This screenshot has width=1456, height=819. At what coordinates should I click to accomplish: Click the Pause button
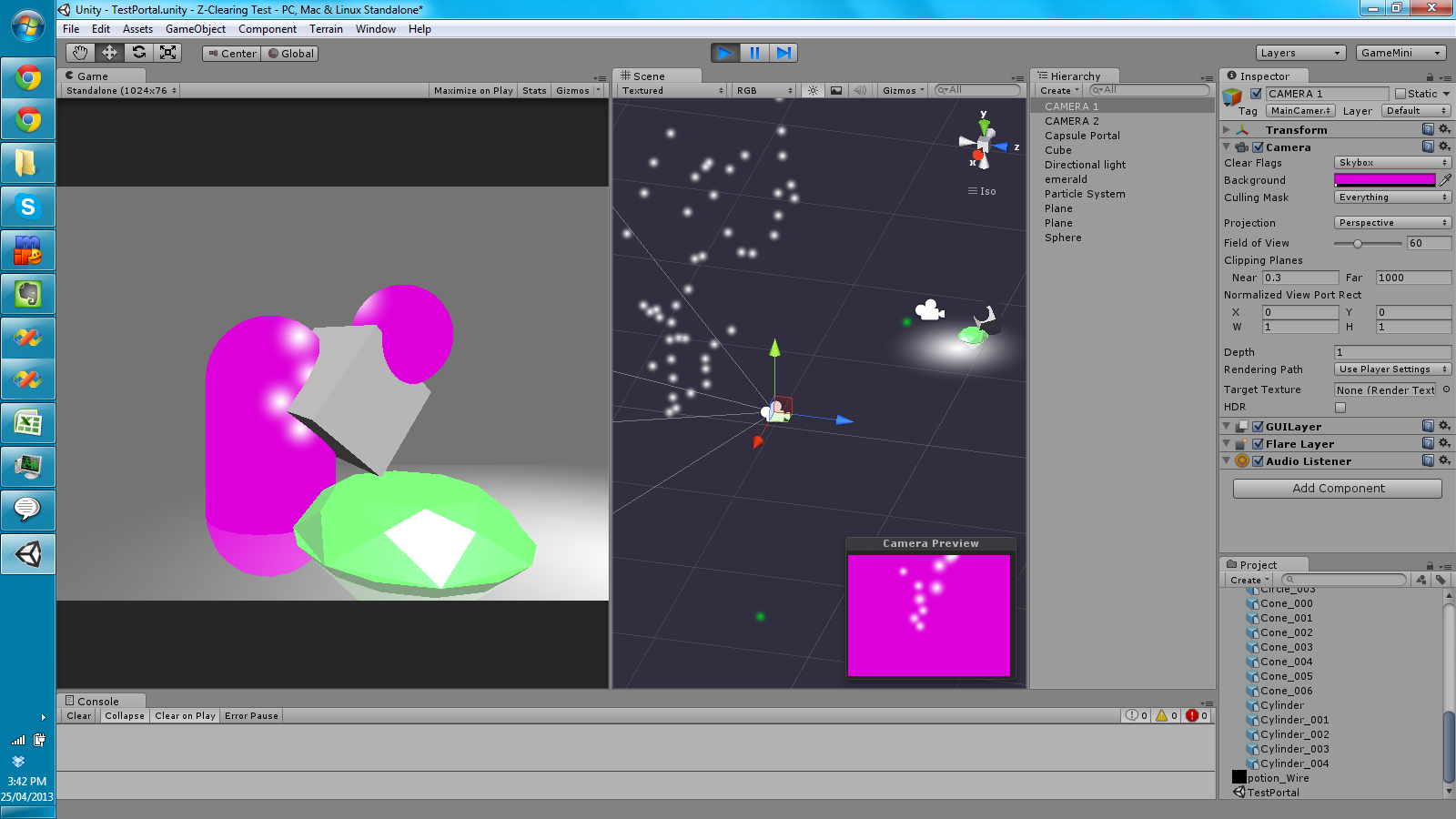click(x=754, y=53)
